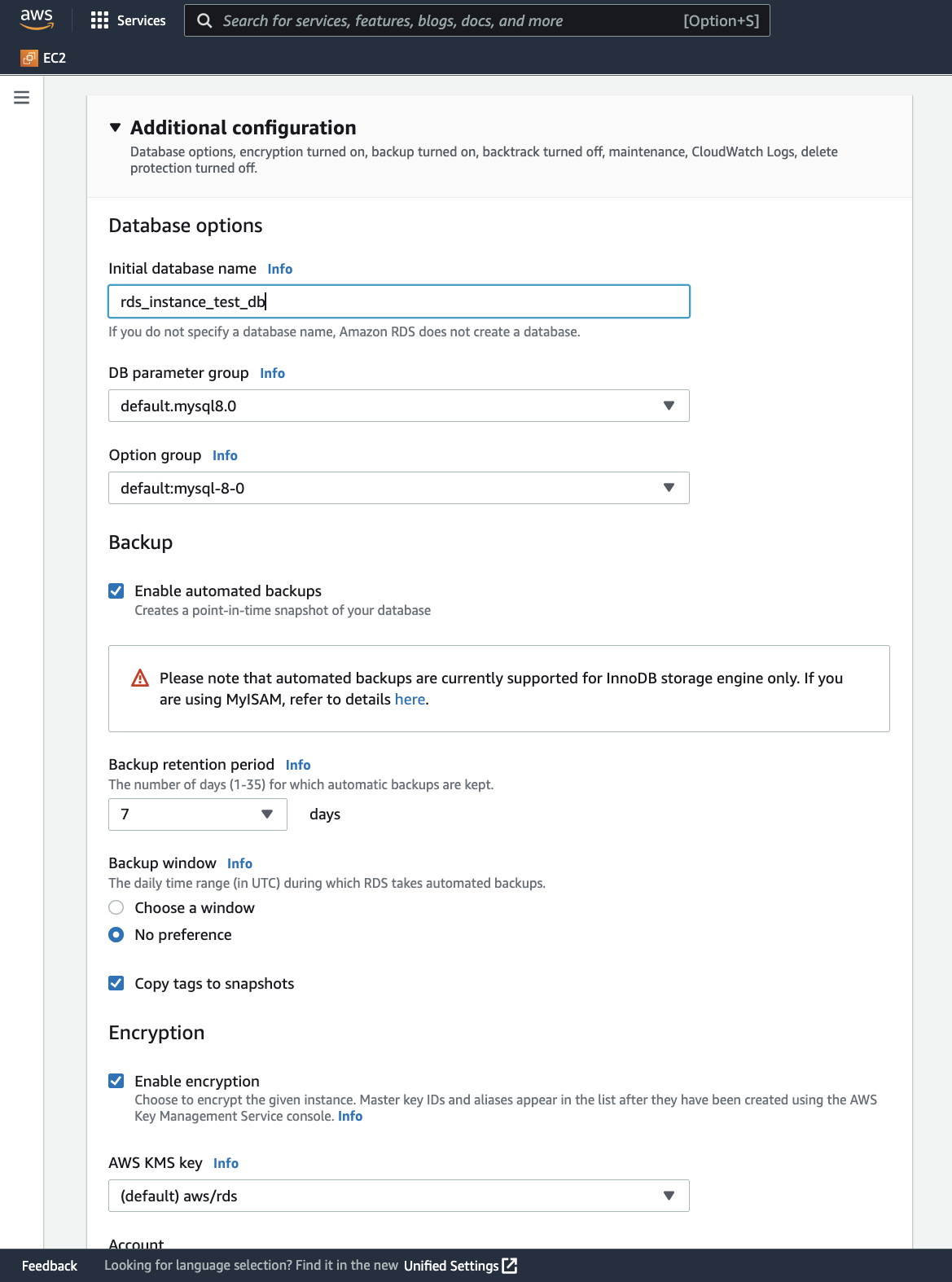Click the EC2 service shortcut icon
Viewport: 952px width, 1282px height.
[29, 58]
